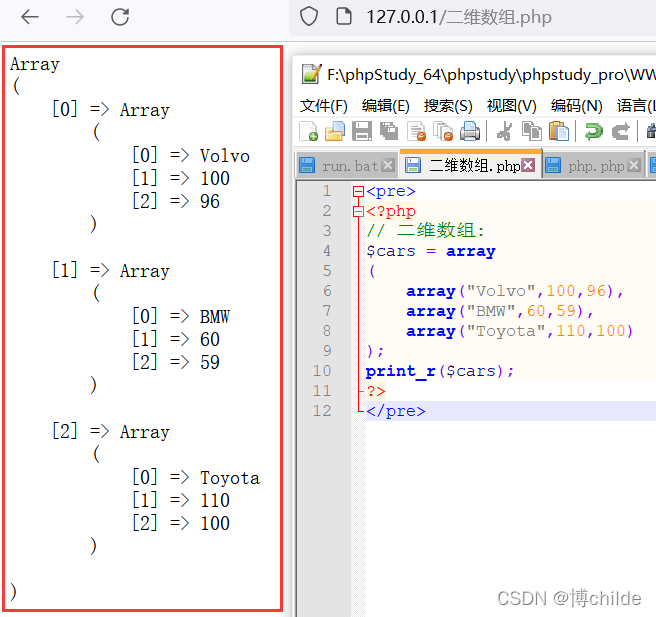Click value '110' in browser output
Viewport: 656px width, 617px height.
click(x=215, y=501)
